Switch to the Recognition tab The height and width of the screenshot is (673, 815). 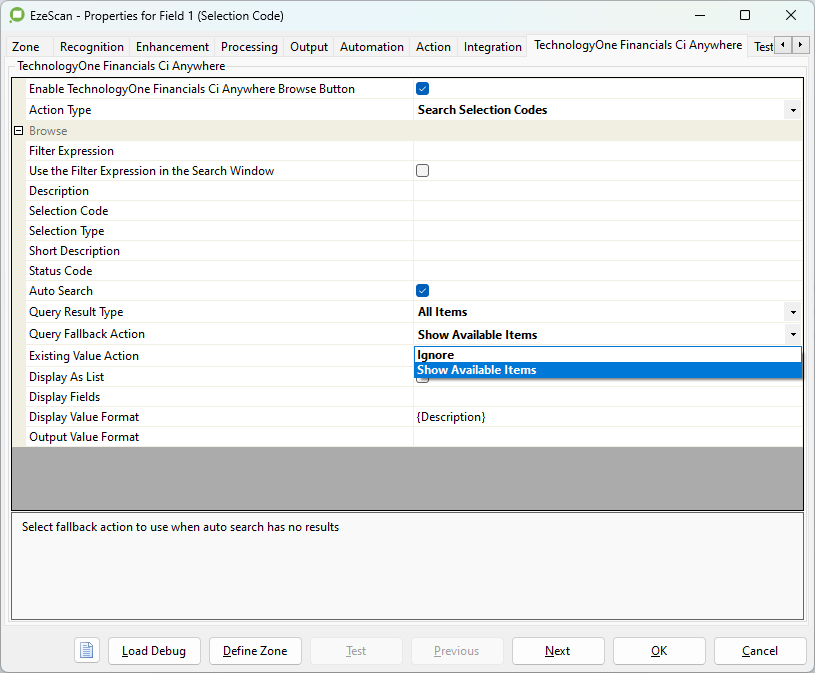91,47
